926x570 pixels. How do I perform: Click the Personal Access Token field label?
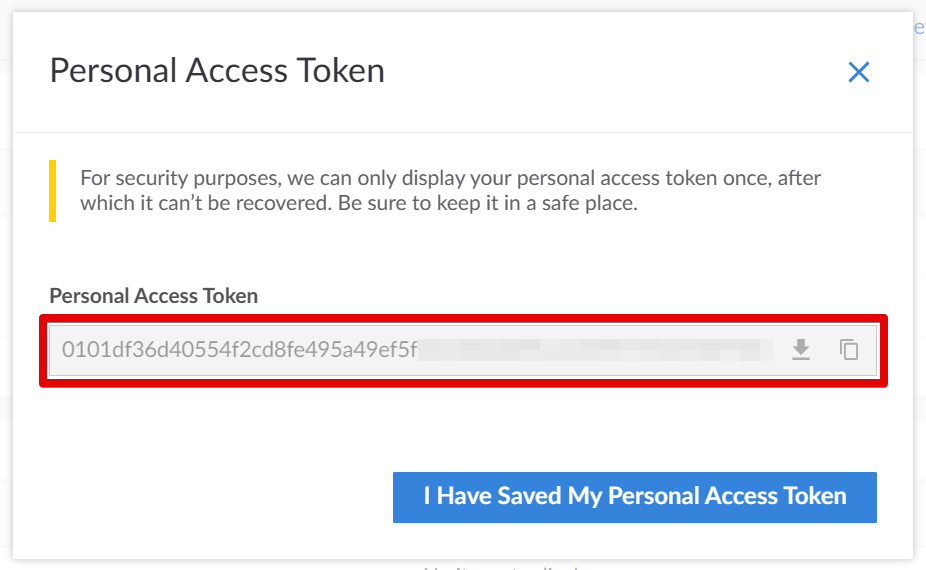point(154,296)
